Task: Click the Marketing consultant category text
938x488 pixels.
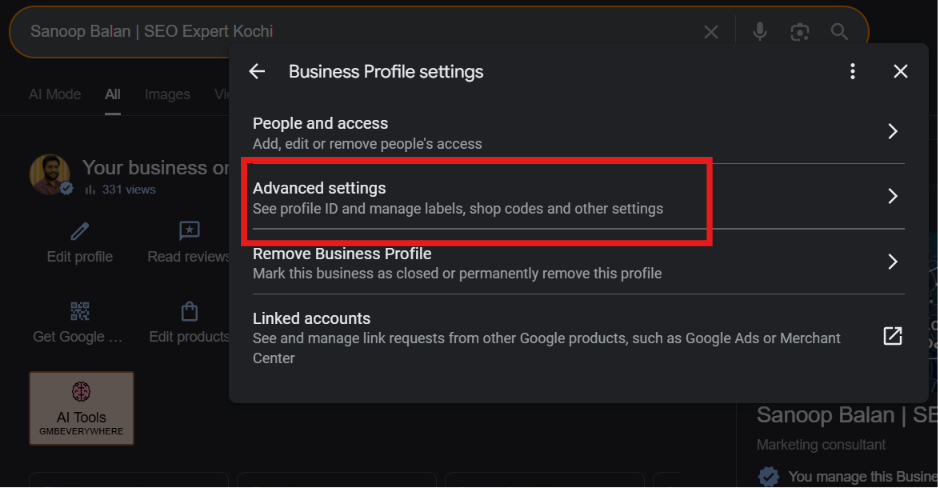Action: point(821,445)
